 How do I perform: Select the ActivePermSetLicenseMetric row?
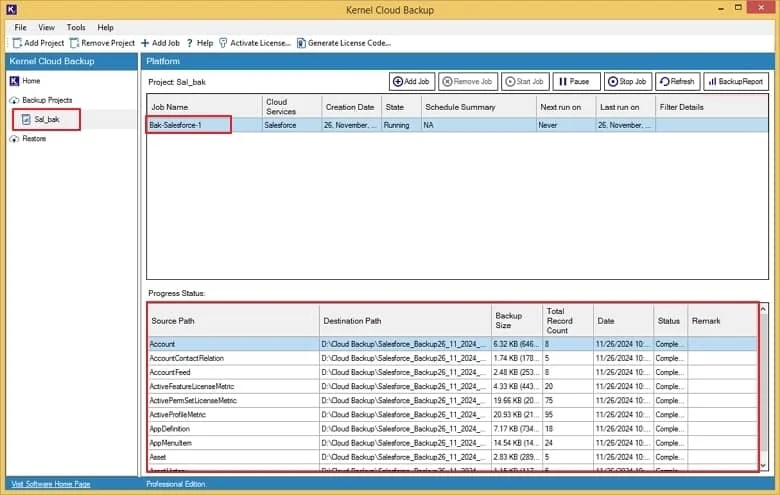pyautogui.click(x=453, y=400)
